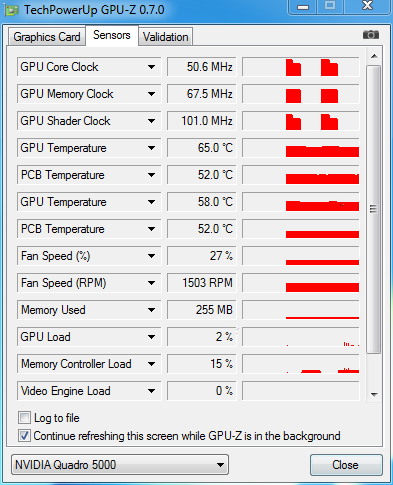Image resolution: width=393 pixels, height=485 pixels.
Task: Click the 1503 RPM fan speed value
Action: (x=202, y=283)
